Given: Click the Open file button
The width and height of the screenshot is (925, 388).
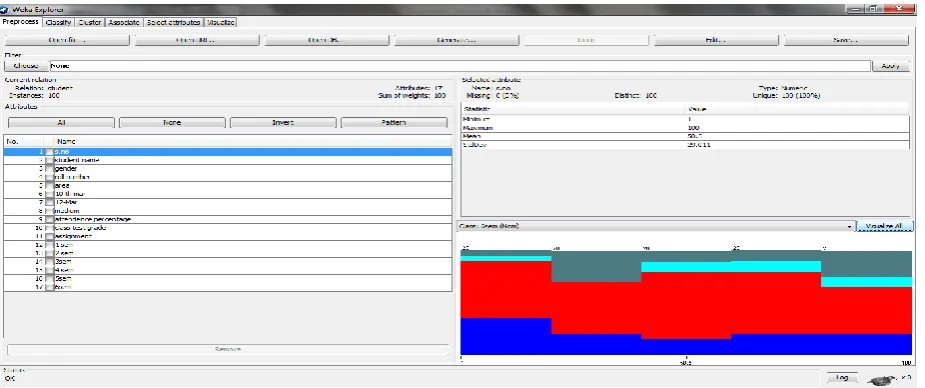Looking at the screenshot, I should [67, 40].
